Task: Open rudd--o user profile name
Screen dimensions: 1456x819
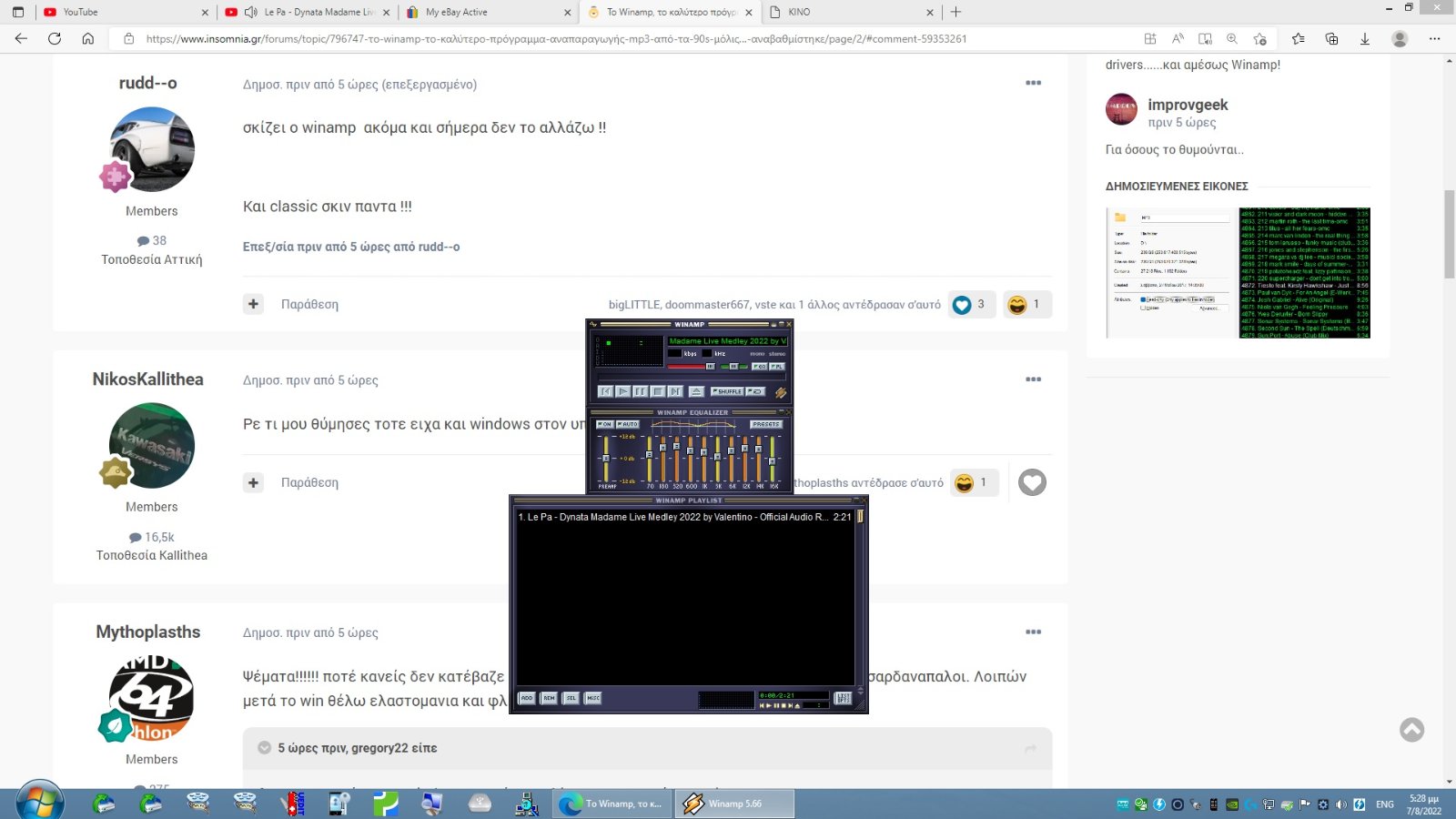Action: [147, 83]
